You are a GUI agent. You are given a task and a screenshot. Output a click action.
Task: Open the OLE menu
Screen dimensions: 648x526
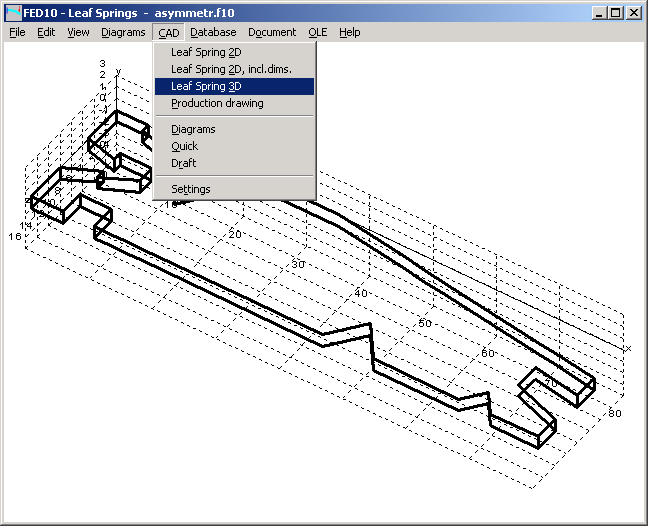click(317, 32)
